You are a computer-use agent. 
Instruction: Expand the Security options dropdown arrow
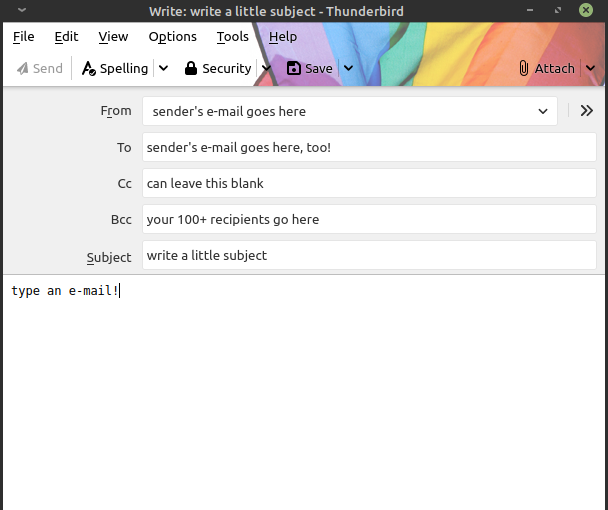266,69
